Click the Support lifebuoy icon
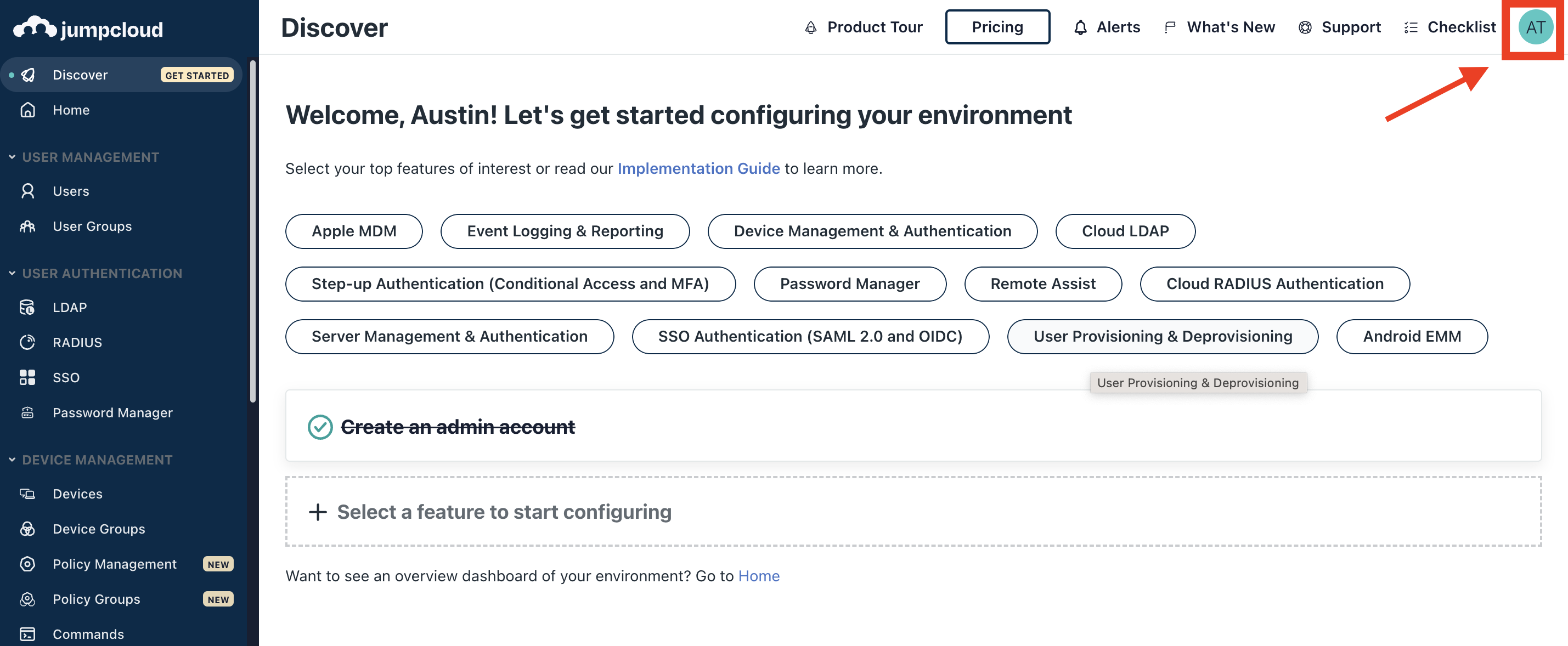 (x=1305, y=27)
